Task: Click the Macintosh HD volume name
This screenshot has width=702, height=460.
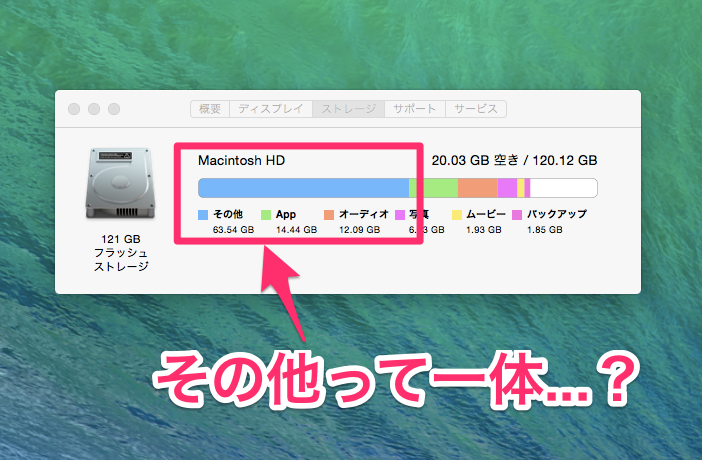Action: tap(241, 160)
